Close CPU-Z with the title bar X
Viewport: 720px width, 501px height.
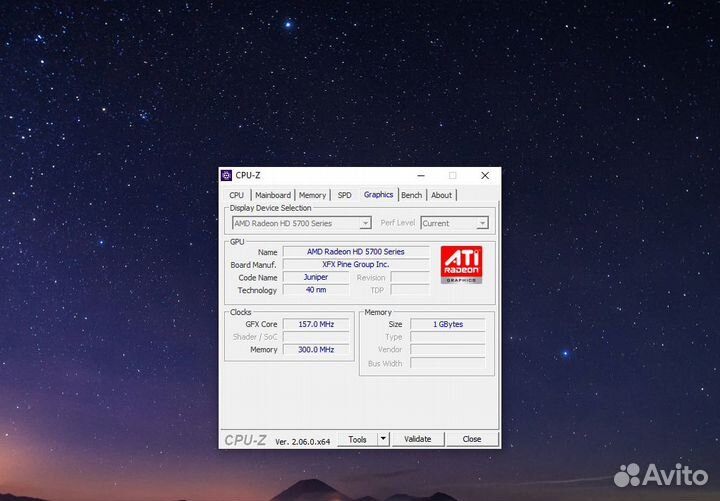[485, 175]
